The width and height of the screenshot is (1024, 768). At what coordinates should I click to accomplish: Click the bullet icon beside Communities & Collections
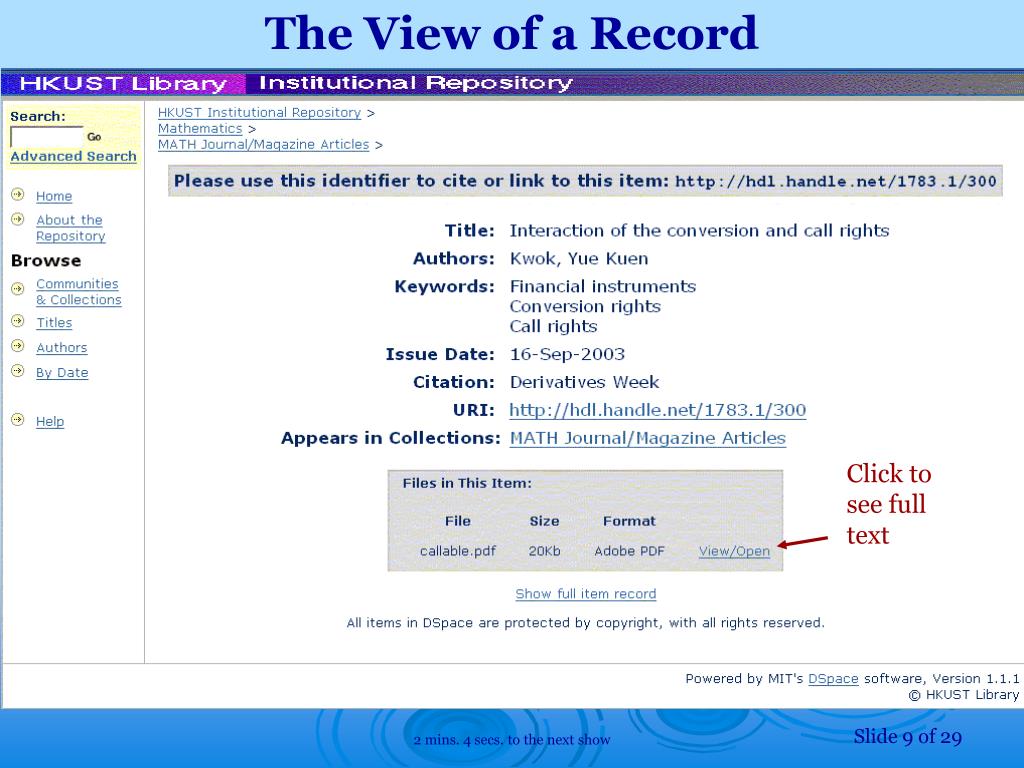18,288
